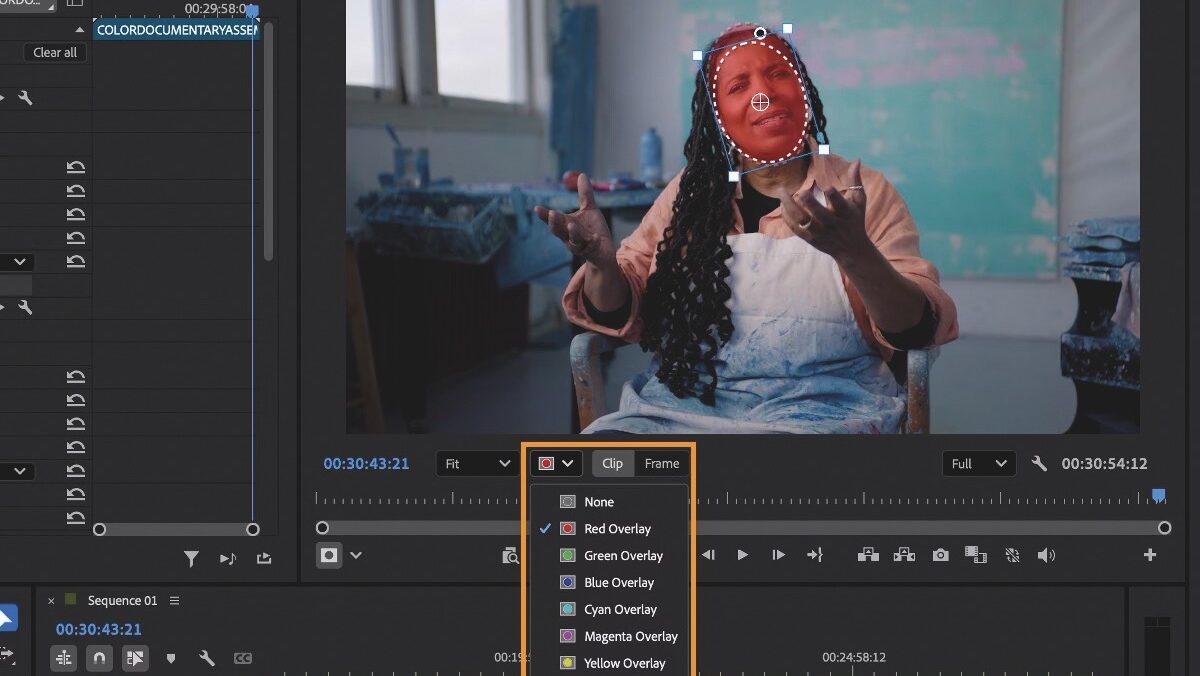
Task: Open the Button Editor plus icon
Action: (1150, 555)
